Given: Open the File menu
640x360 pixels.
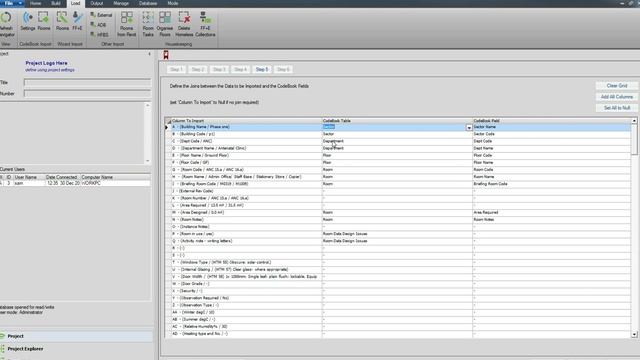Looking at the screenshot, I should (12, 3).
